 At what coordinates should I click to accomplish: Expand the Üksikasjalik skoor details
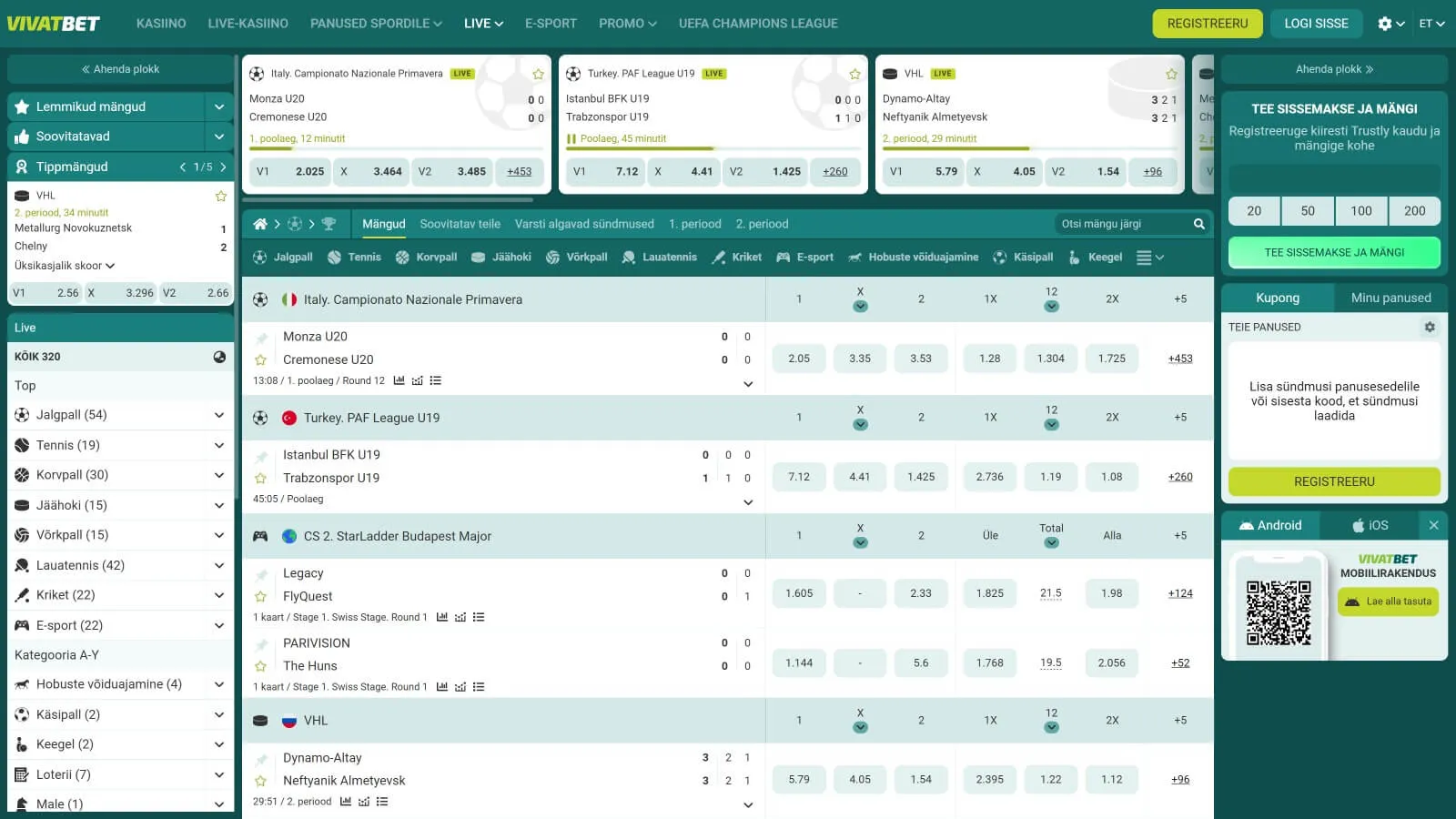tap(65, 266)
